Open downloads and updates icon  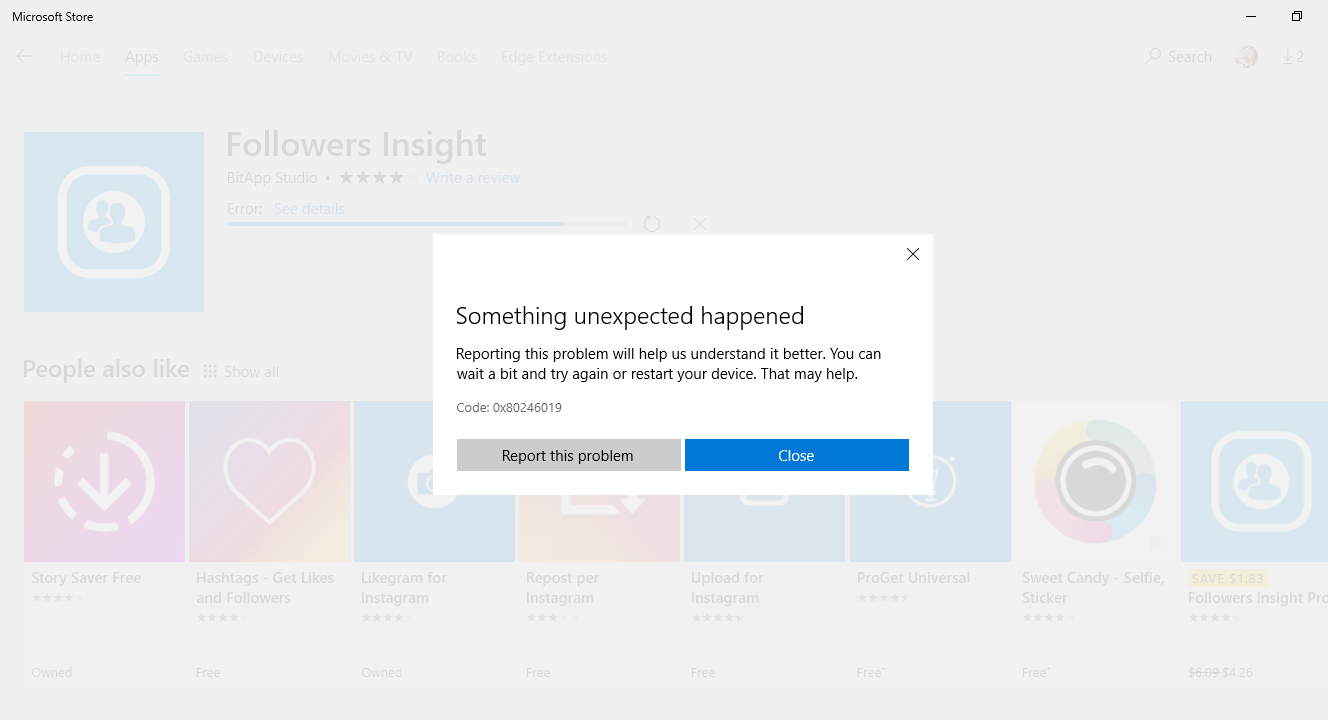click(x=1292, y=57)
